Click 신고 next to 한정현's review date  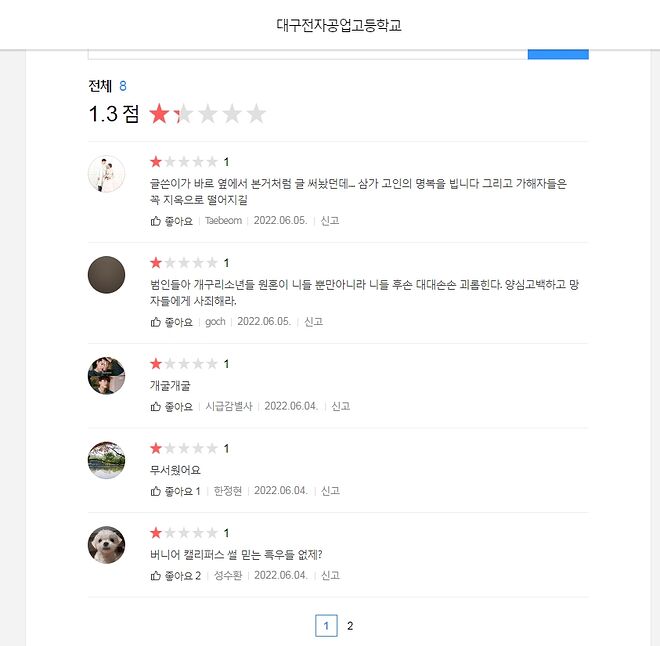pos(330,491)
